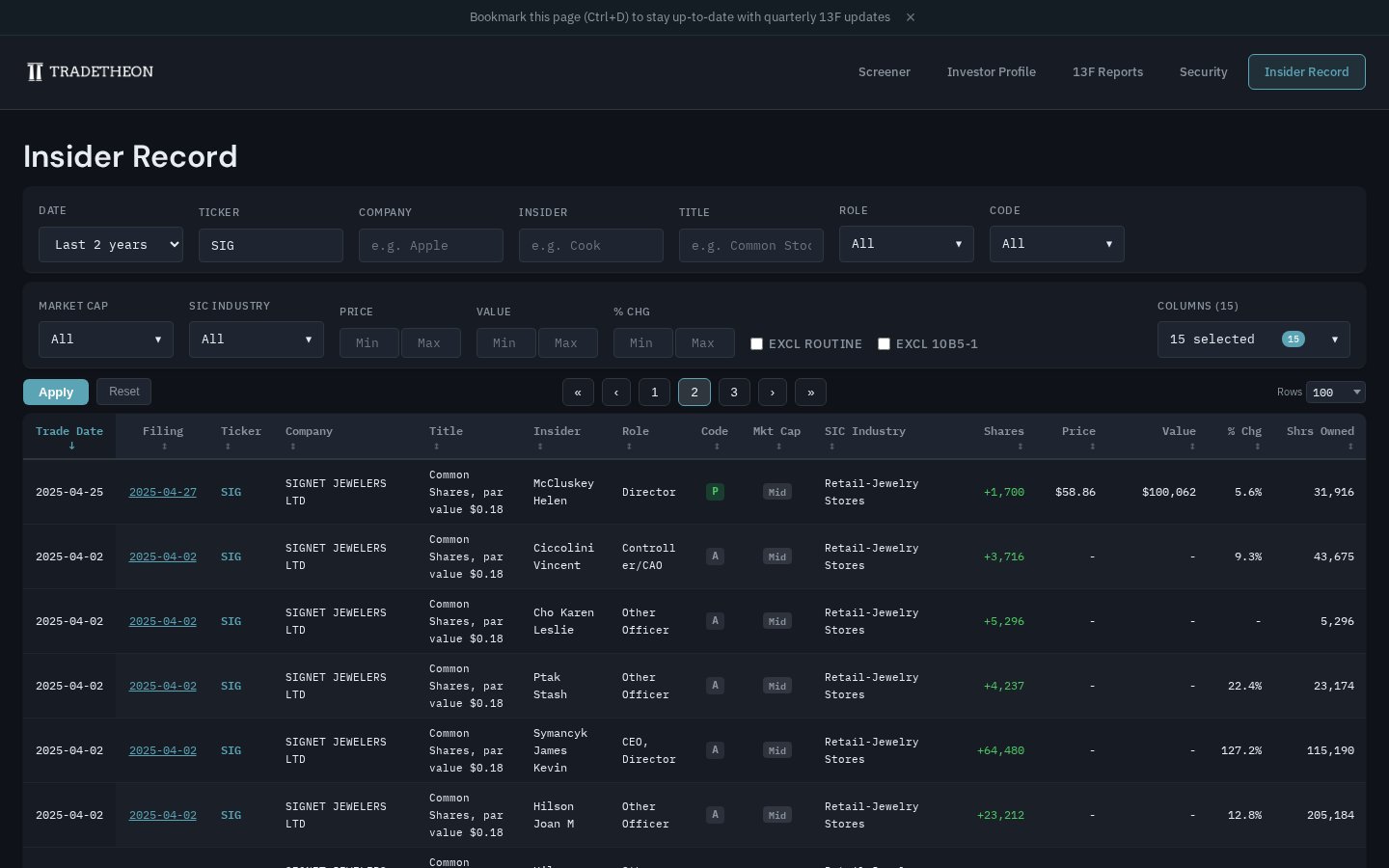
Task: Focus the Value Max input
Action: point(568,343)
